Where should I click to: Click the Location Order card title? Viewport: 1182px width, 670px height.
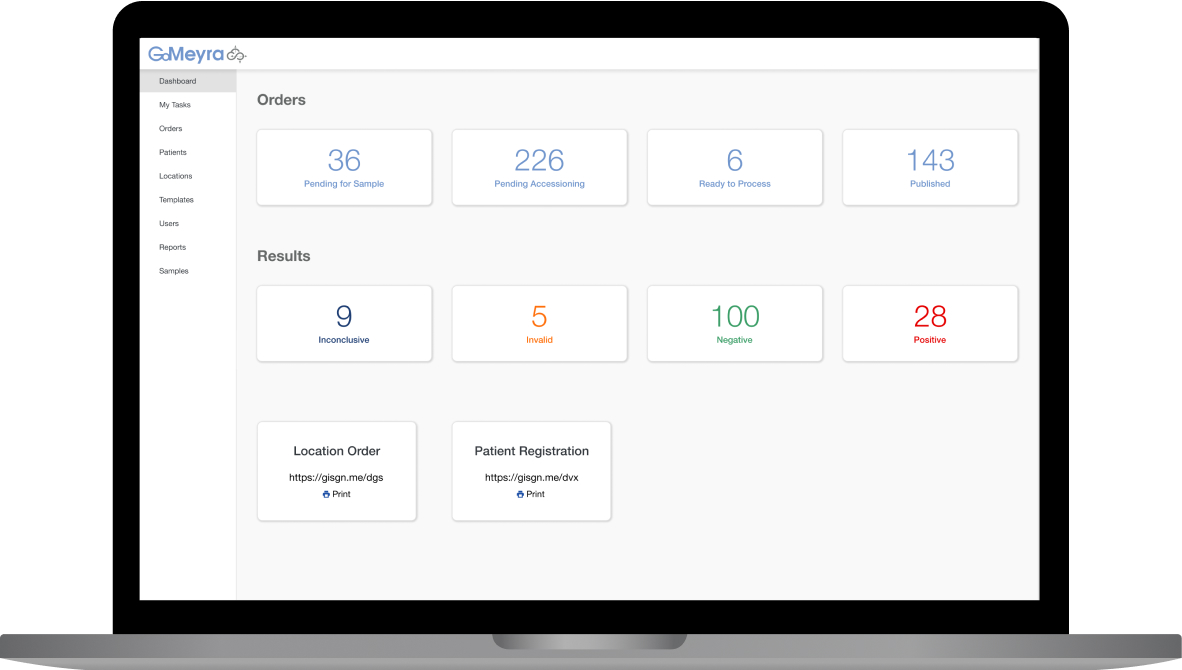pos(337,451)
